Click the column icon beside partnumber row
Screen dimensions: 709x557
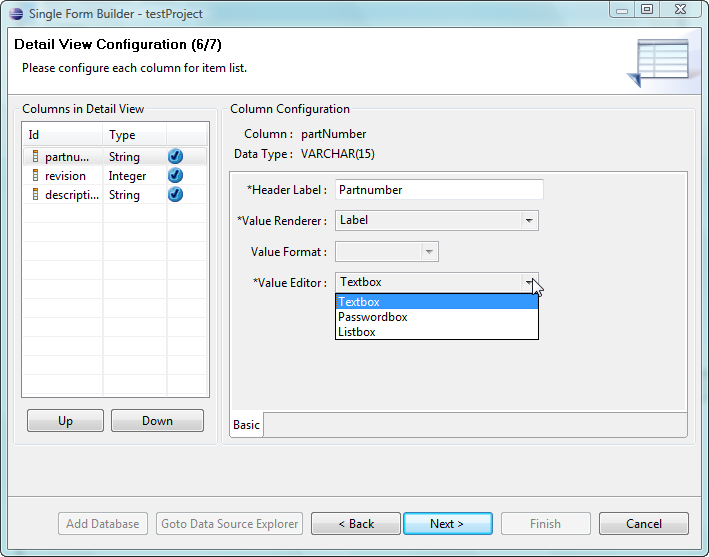pyautogui.click(x=36, y=156)
